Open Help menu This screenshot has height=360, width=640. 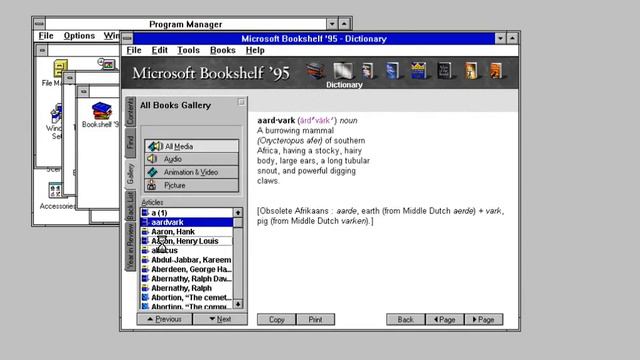(x=255, y=50)
